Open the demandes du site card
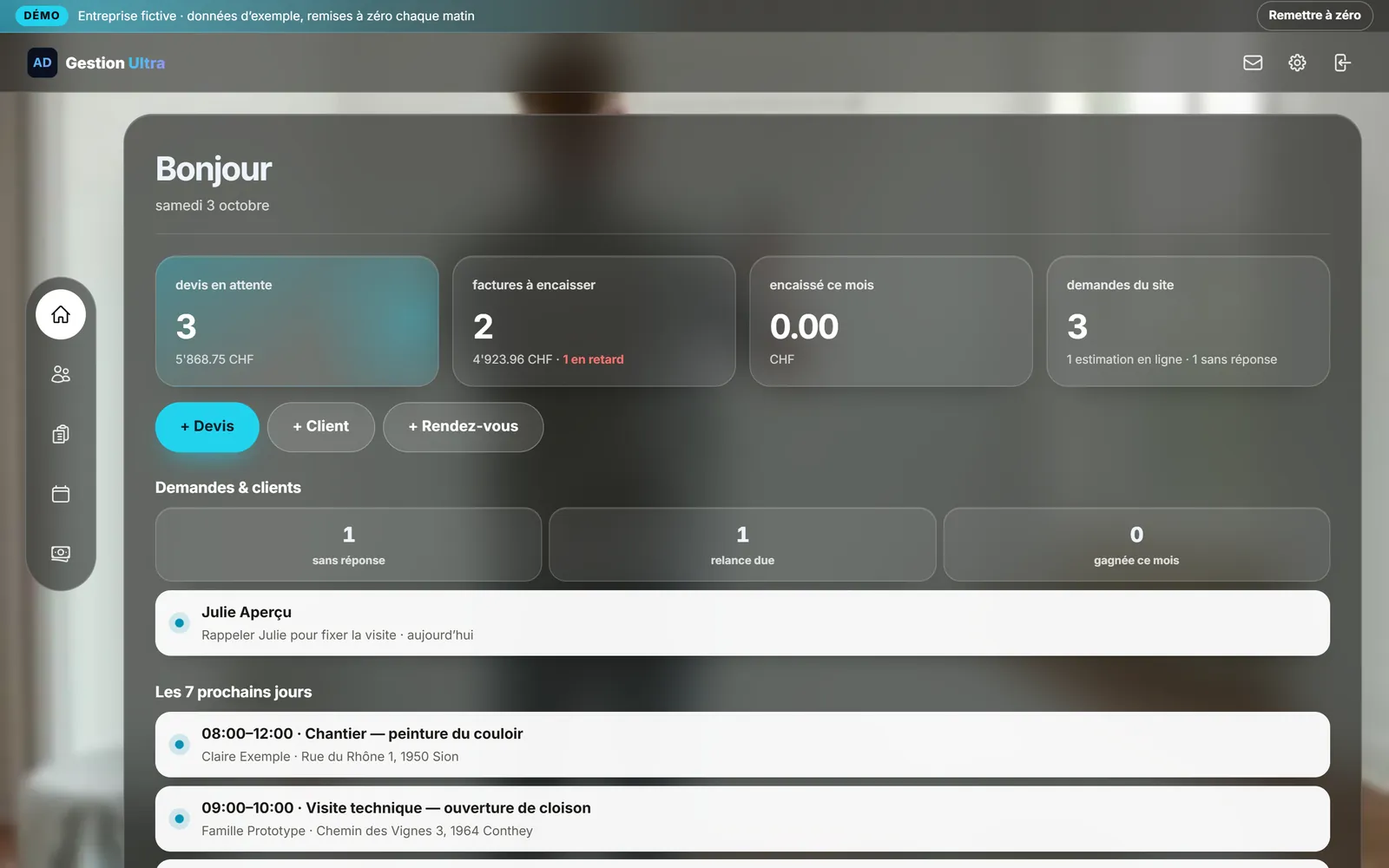 tap(1188, 321)
